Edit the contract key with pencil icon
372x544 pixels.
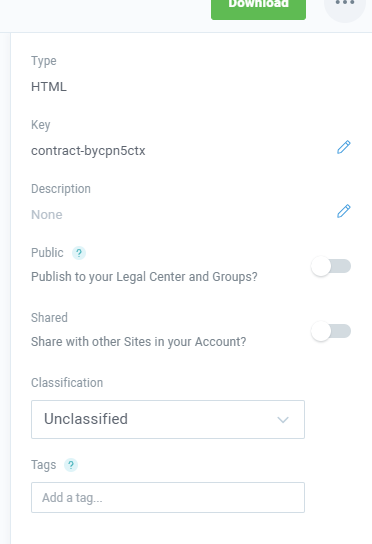tap(344, 147)
